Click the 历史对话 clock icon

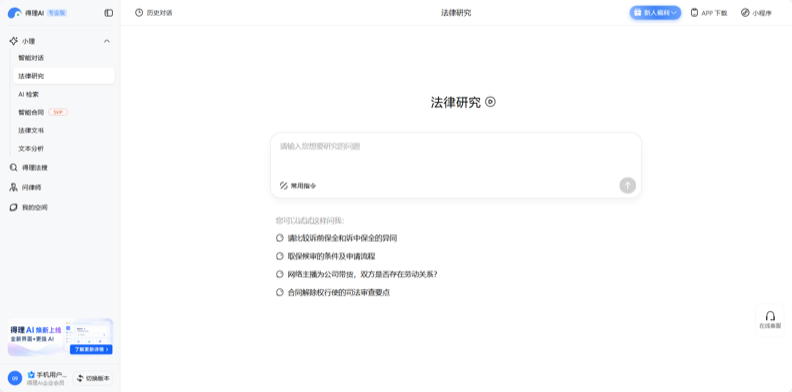pyautogui.click(x=139, y=13)
